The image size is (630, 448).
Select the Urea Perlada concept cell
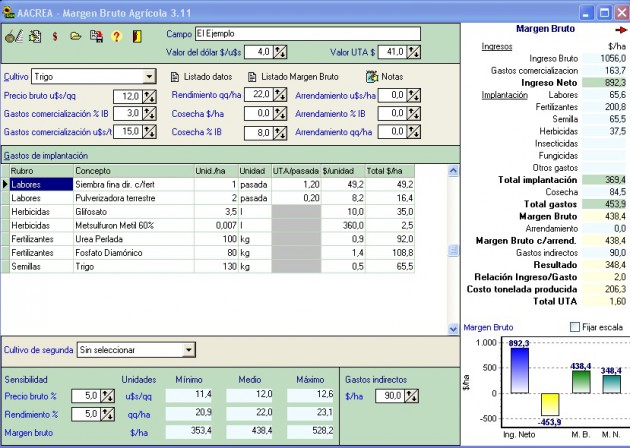134,239
